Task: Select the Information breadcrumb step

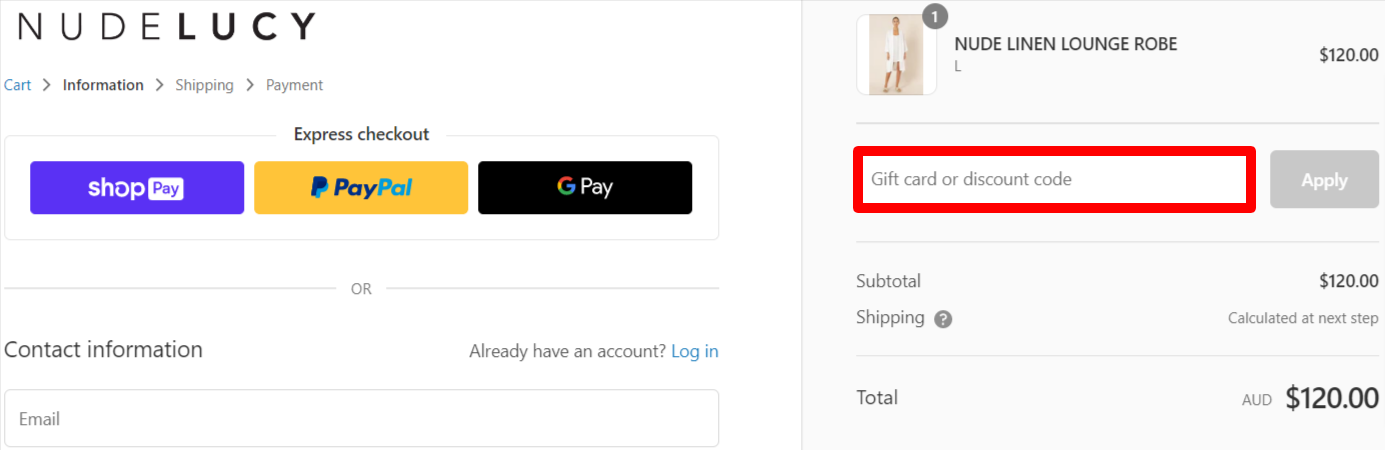Action: (103, 85)
